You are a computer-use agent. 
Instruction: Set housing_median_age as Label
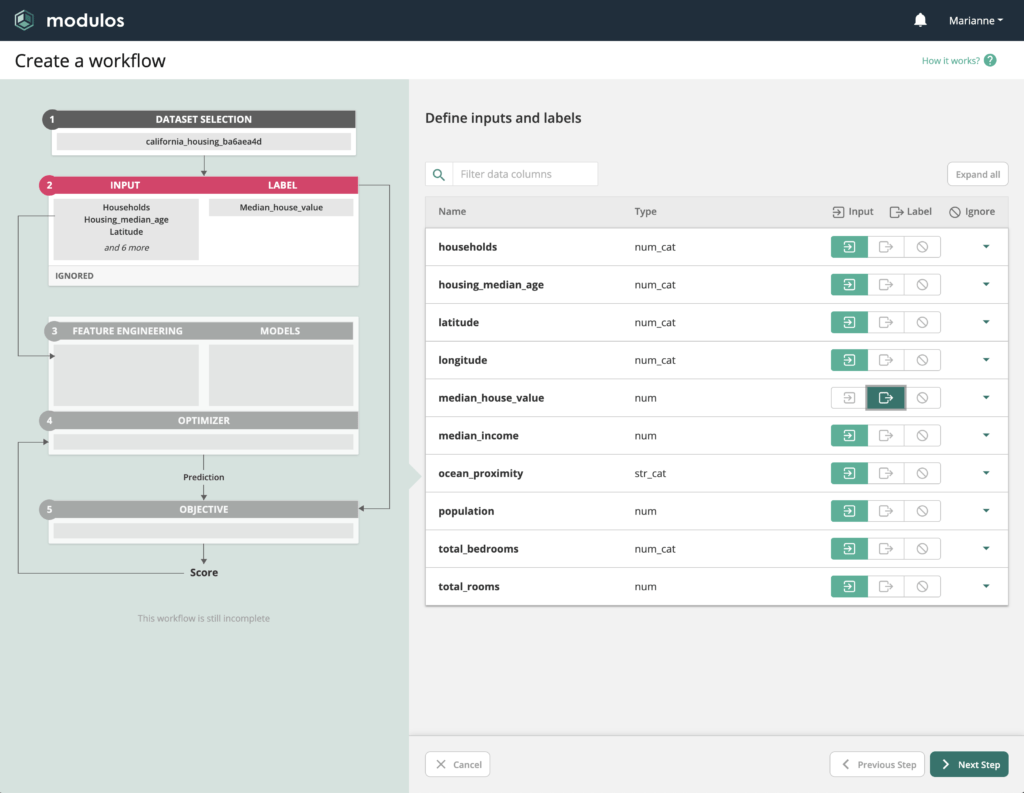click(886, 285)
